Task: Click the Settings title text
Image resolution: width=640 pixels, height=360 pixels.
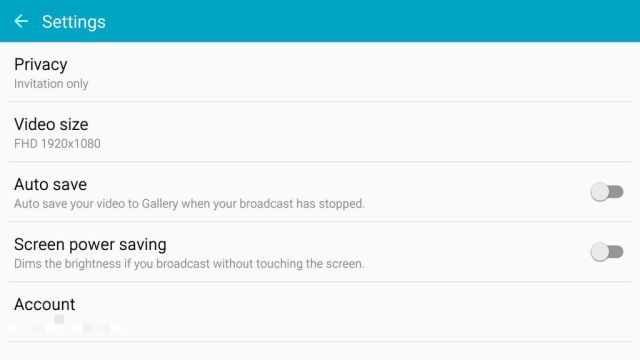Action: click(x=73, y=22)
